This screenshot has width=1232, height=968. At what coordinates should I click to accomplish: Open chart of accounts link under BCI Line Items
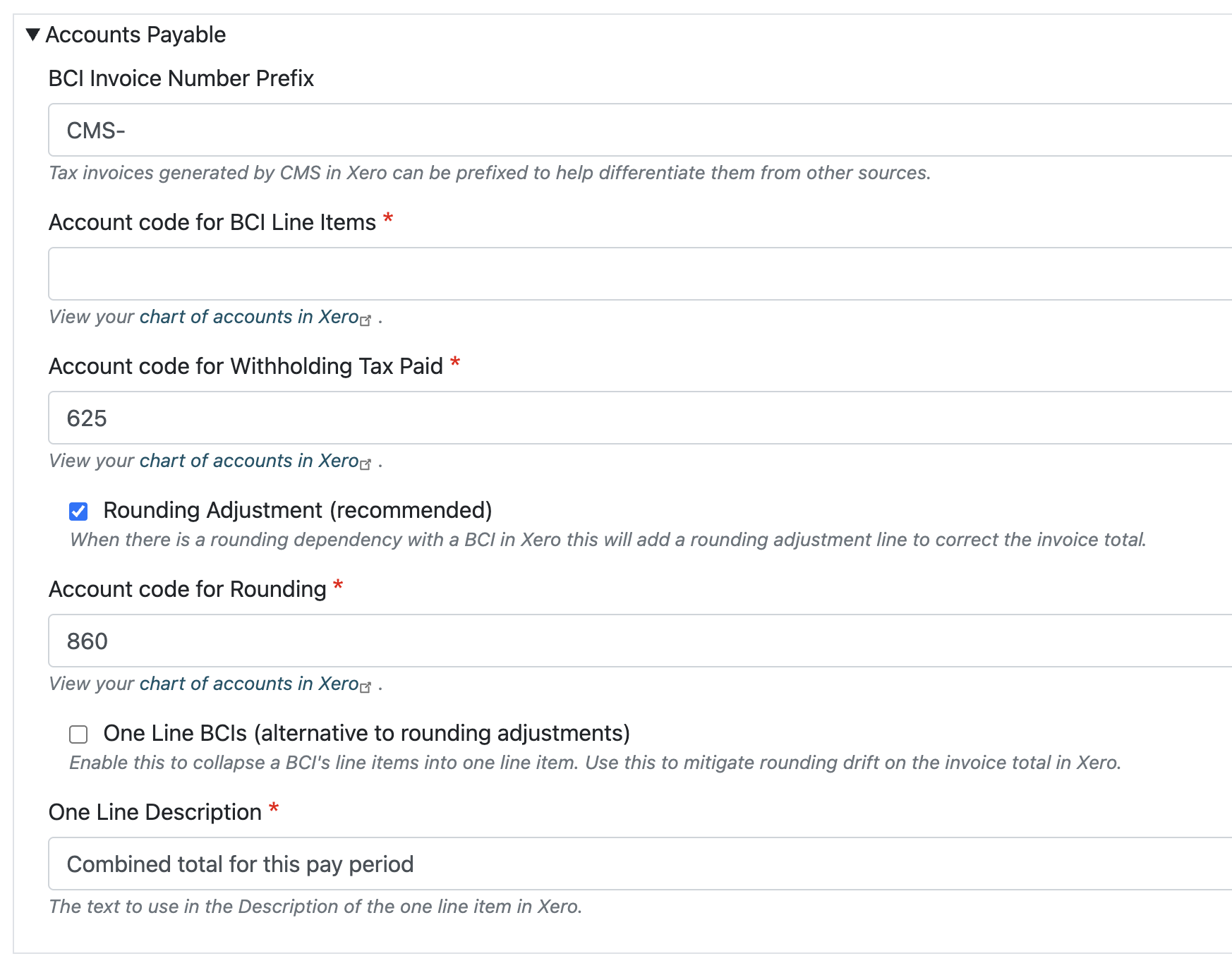click(248, 317)
